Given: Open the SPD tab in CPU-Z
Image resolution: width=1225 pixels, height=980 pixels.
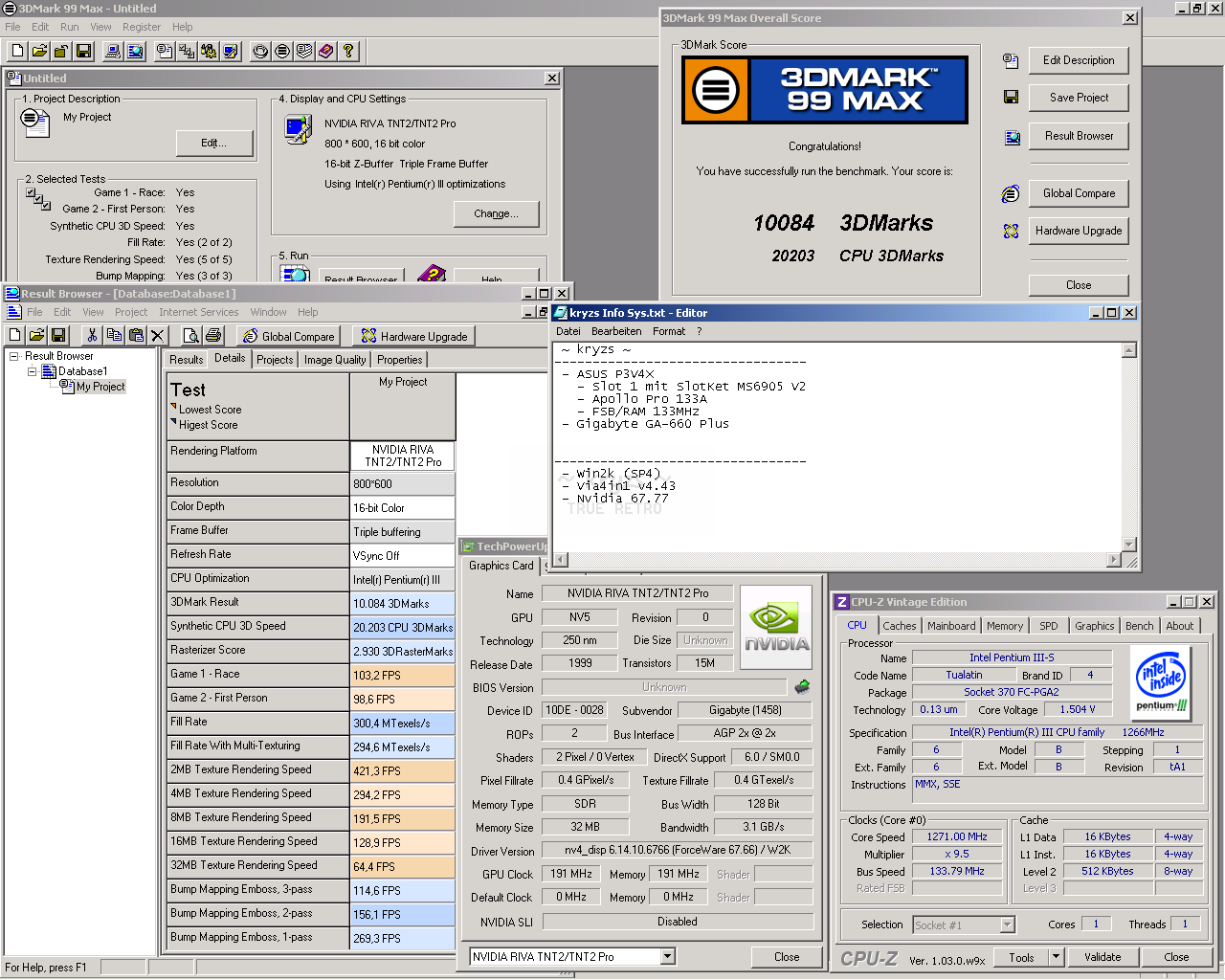Looking at the screenshot, I should point(1049,626).
